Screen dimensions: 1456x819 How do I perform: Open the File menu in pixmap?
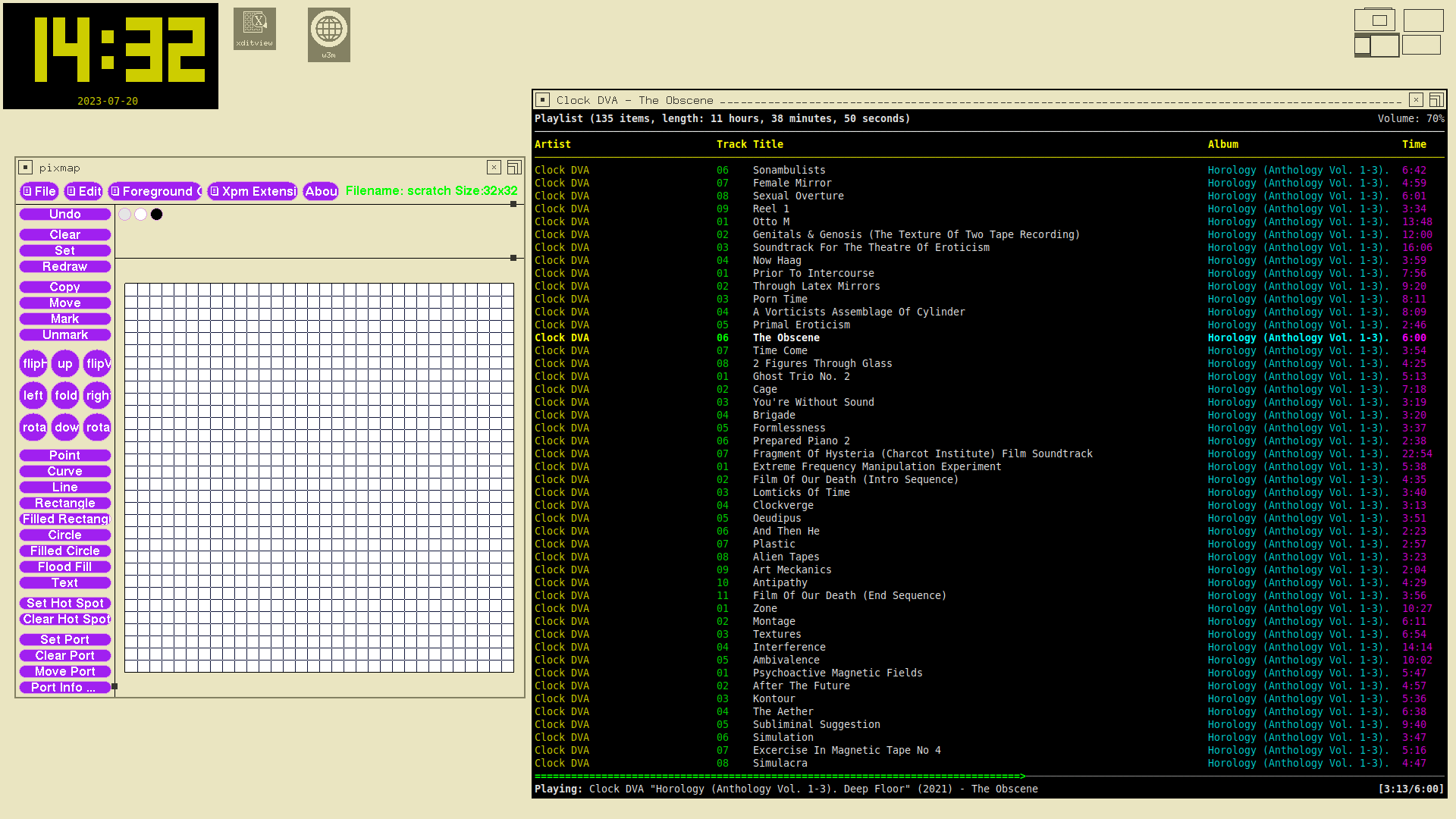[39, 191]
